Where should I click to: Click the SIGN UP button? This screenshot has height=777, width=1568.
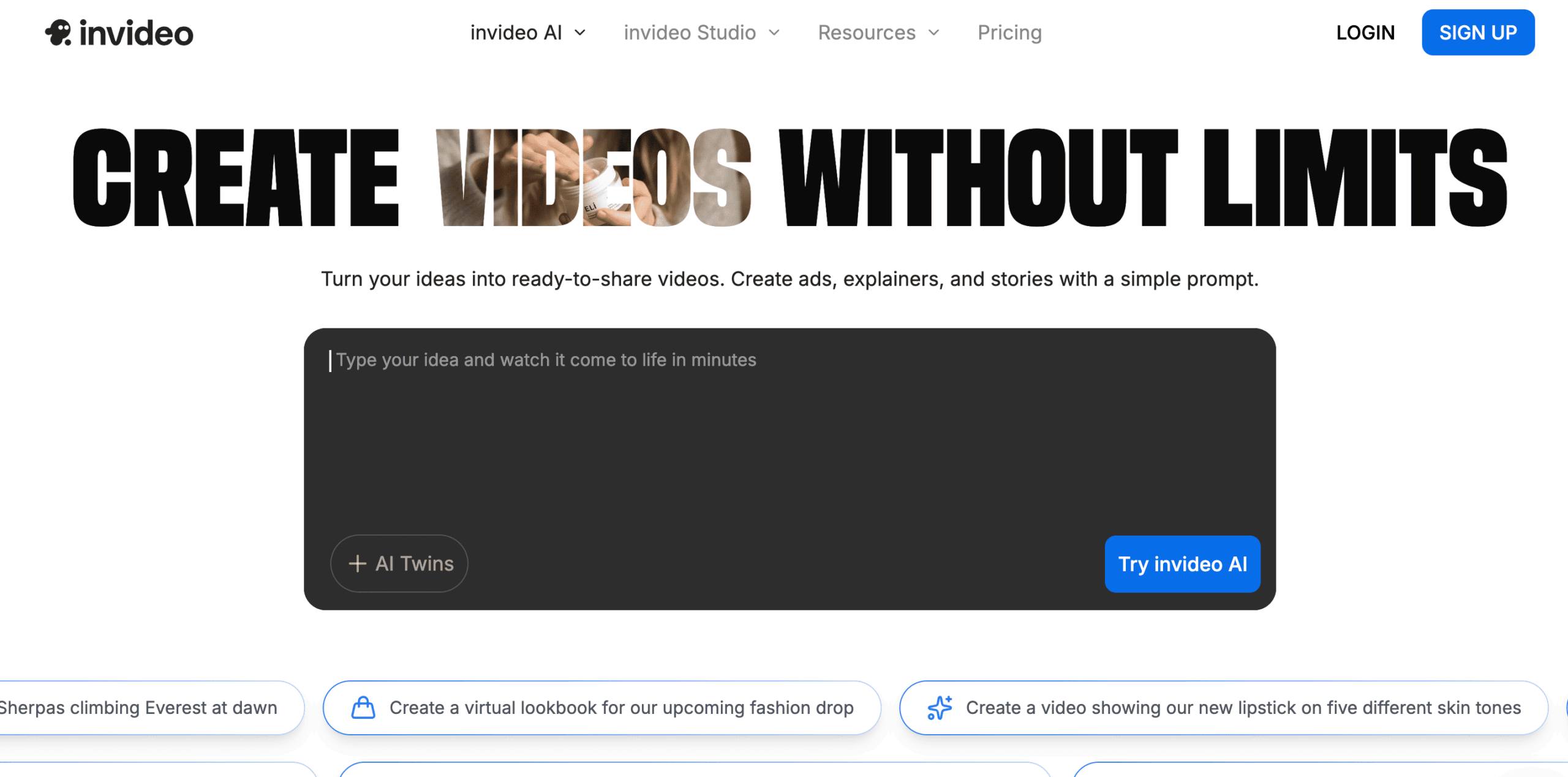pos(1478,32)
